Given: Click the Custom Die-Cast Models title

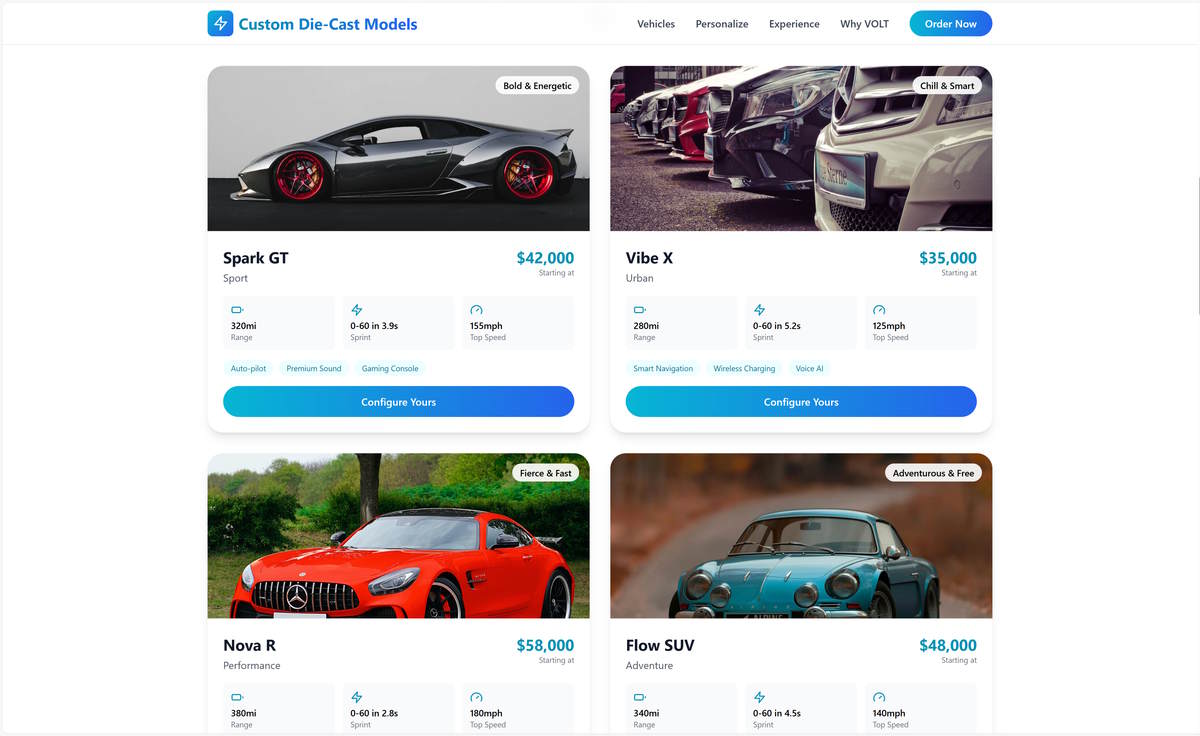Looking at the screenshot, I should pos(328,24).
